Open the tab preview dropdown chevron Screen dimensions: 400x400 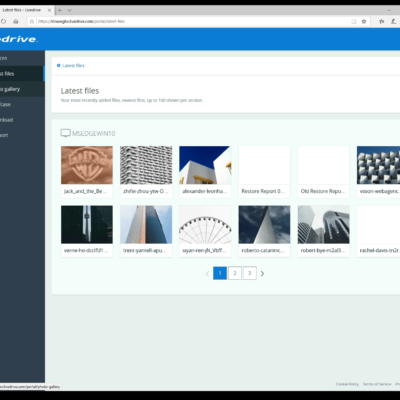(69, 10)
